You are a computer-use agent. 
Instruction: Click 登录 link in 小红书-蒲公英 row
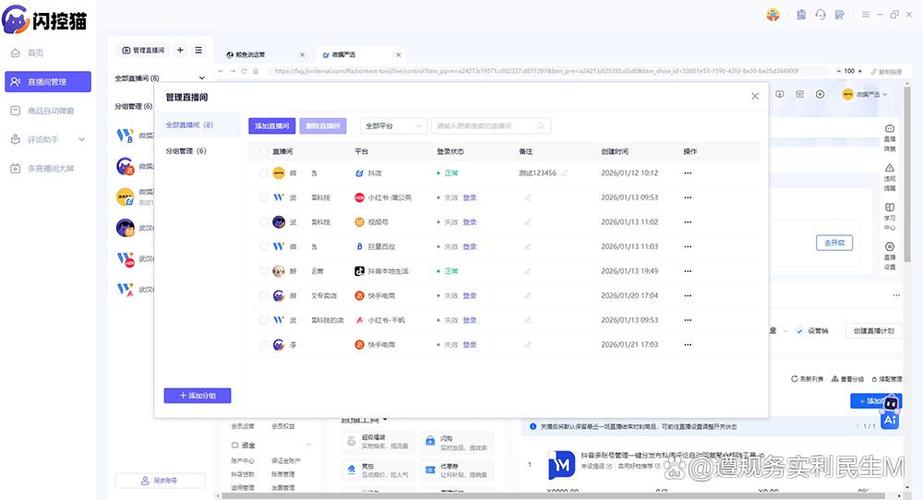[x=470, y=198]
